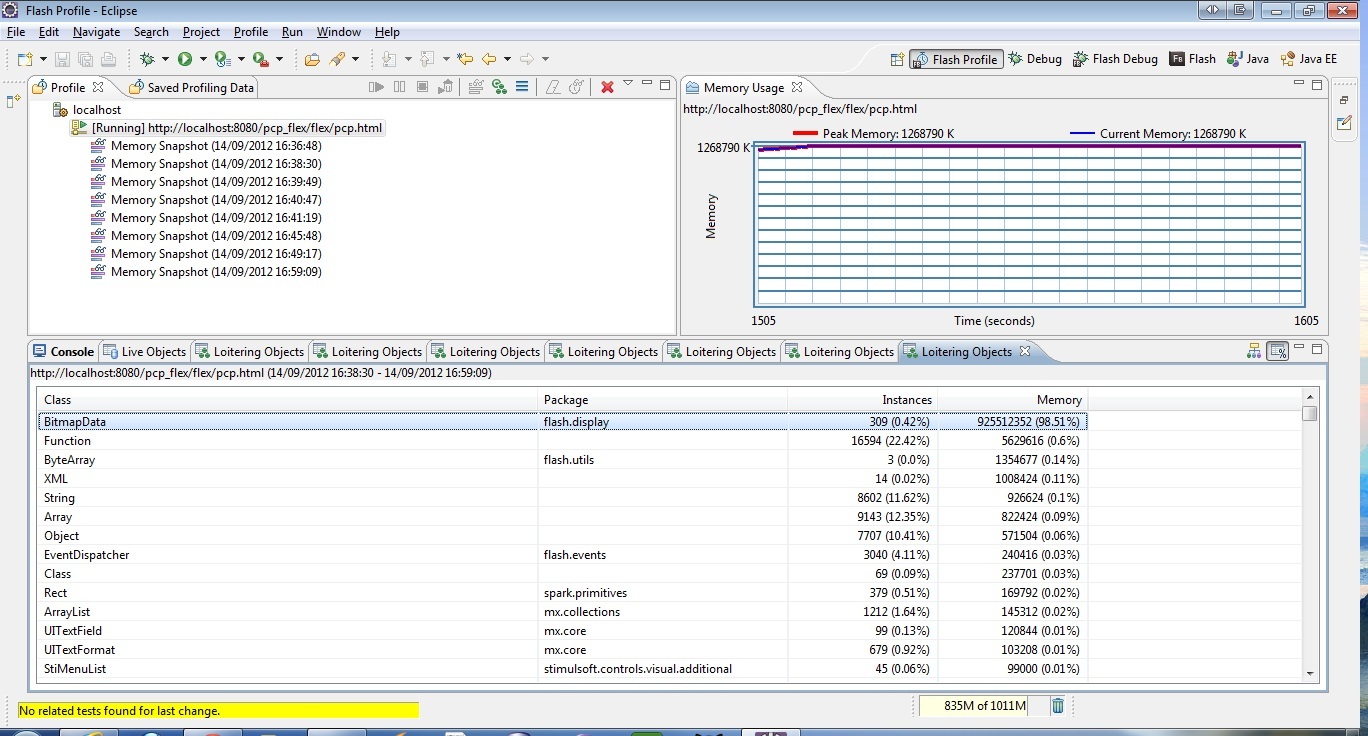This screenshot has width=1368, height=736.
Task: Switch to Java EE perspective
Action: click(x=1309, y=59)
